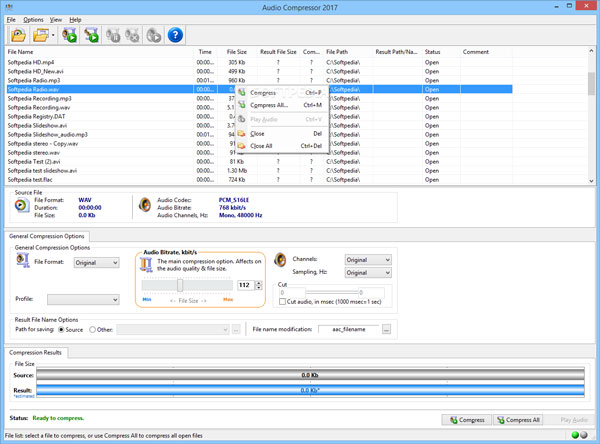Click the Play Audio toolbar icon
The height and width of the screenshot is (444, 600).
pyautogui.click(x=154, y=35)
